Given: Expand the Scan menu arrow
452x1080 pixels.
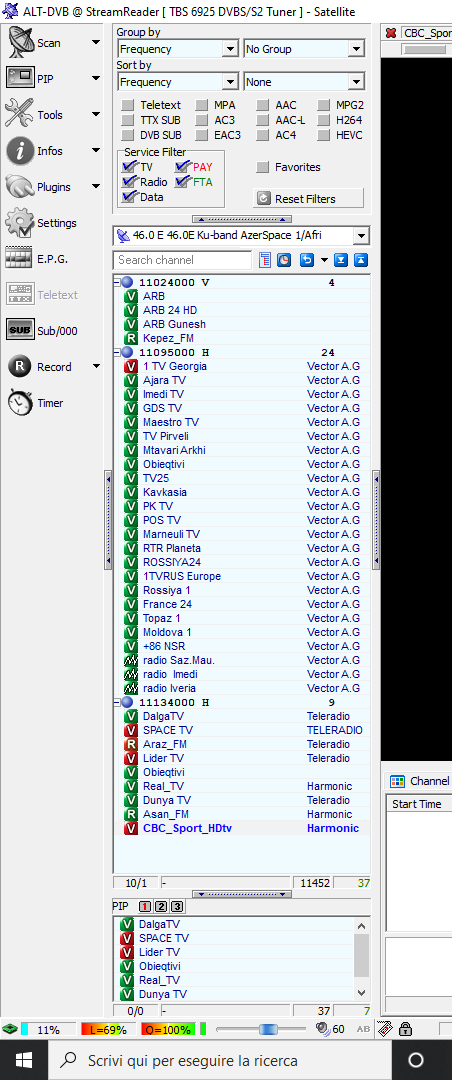Looking at the screenshot, I should coord(96,43).
